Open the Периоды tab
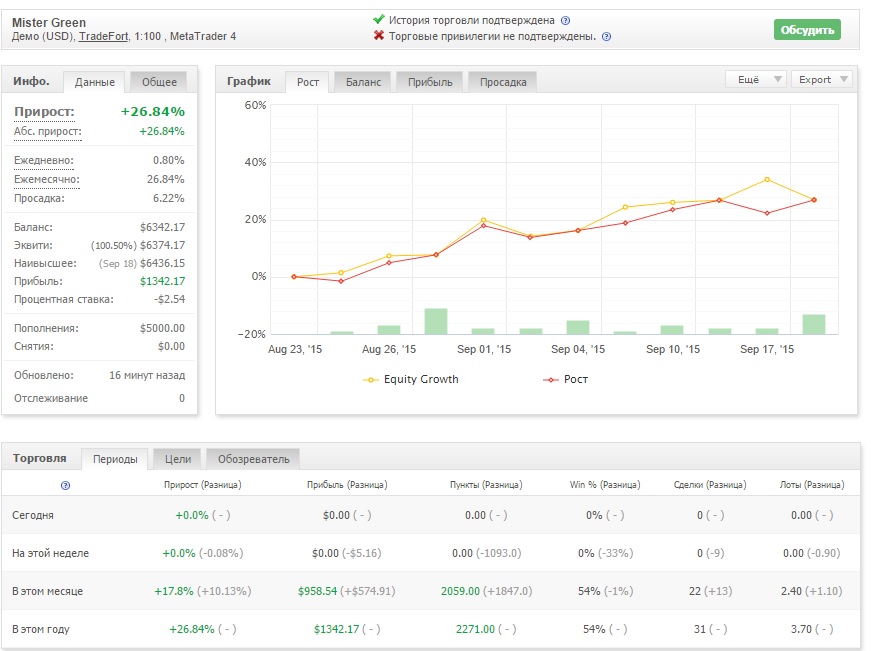The width and height of the screenshot is (871, 651). (115, 459)
